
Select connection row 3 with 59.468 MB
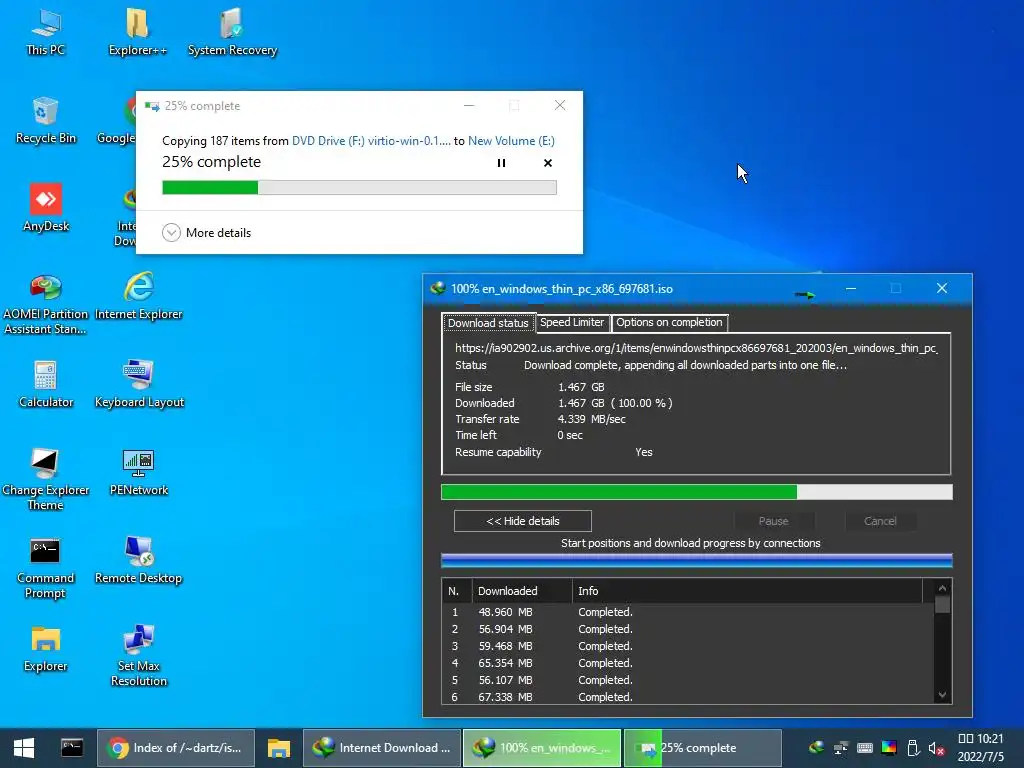(x=688, y=646)
